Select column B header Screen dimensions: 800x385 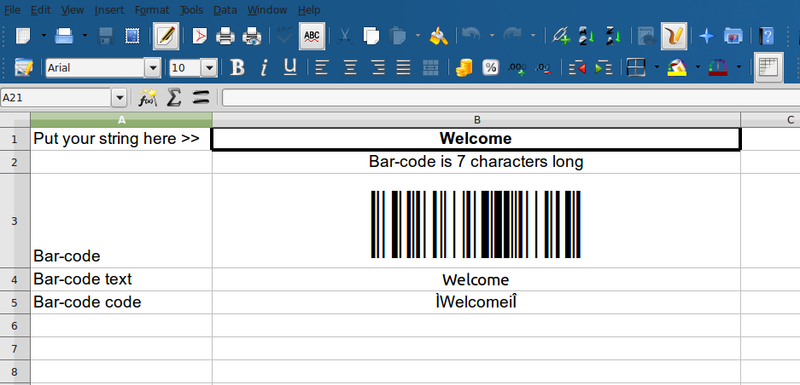coord(477,120)
